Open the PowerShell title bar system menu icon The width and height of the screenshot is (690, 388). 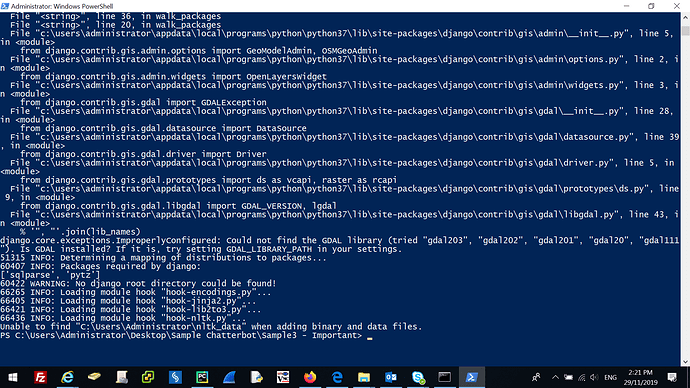click(5, 6)
